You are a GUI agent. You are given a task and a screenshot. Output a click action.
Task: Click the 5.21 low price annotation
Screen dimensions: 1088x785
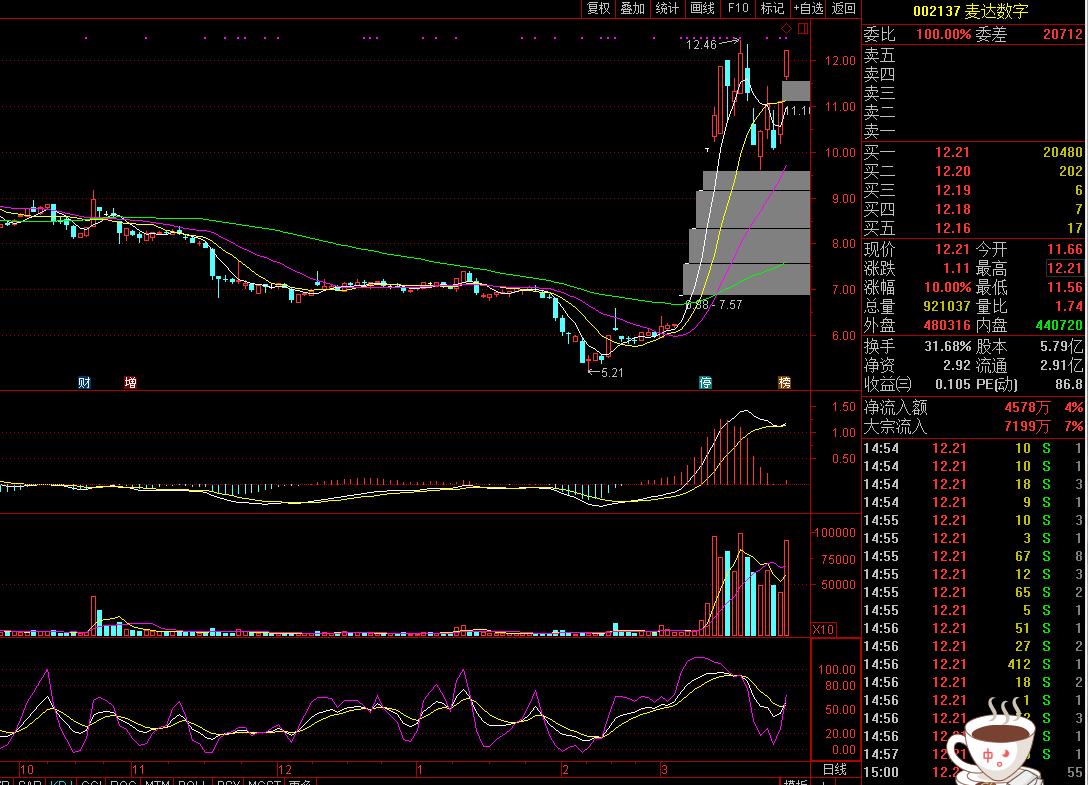click(611, 373)
